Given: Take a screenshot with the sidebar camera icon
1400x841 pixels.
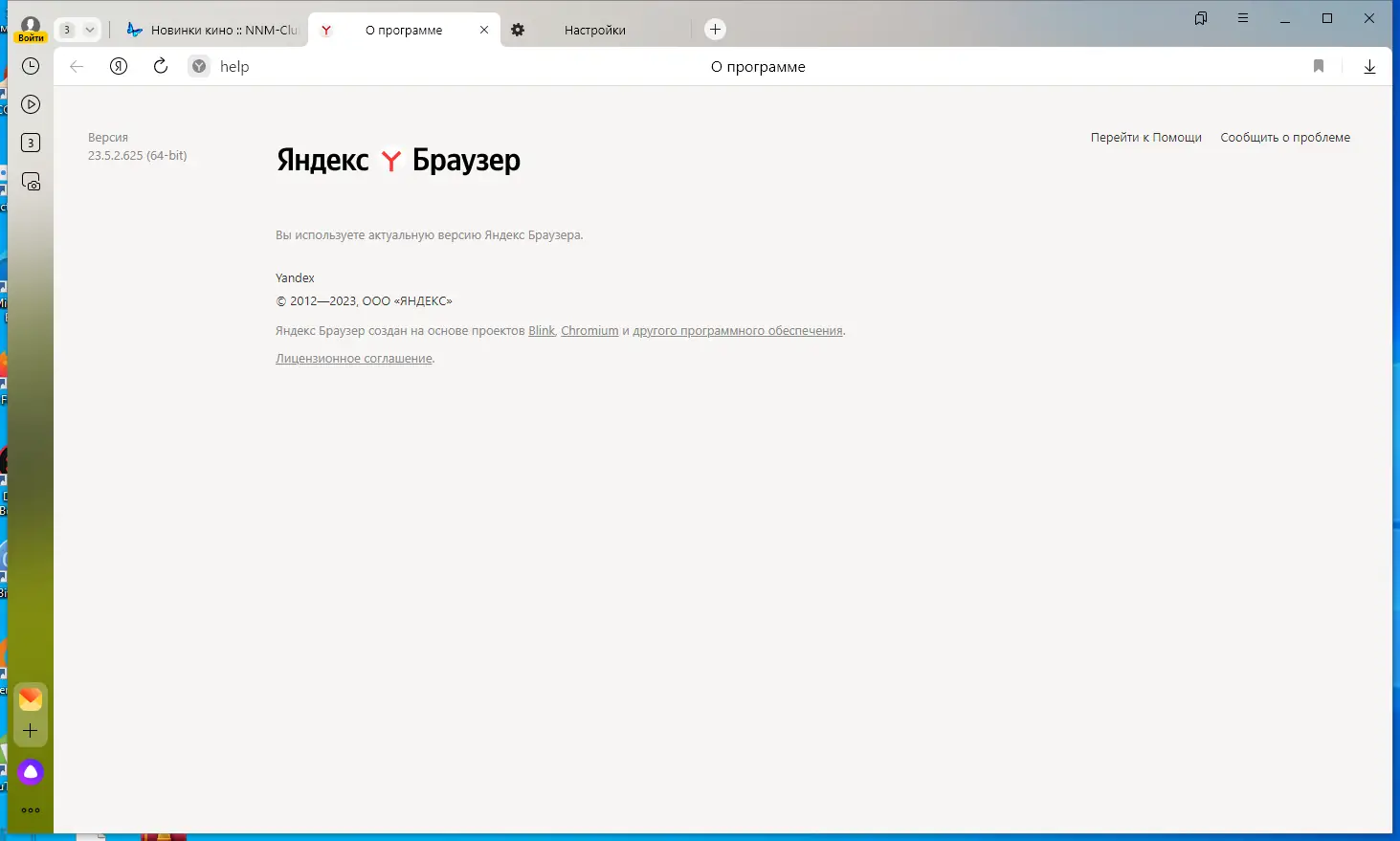Looking at the screenshot, I should coord(30,181).
